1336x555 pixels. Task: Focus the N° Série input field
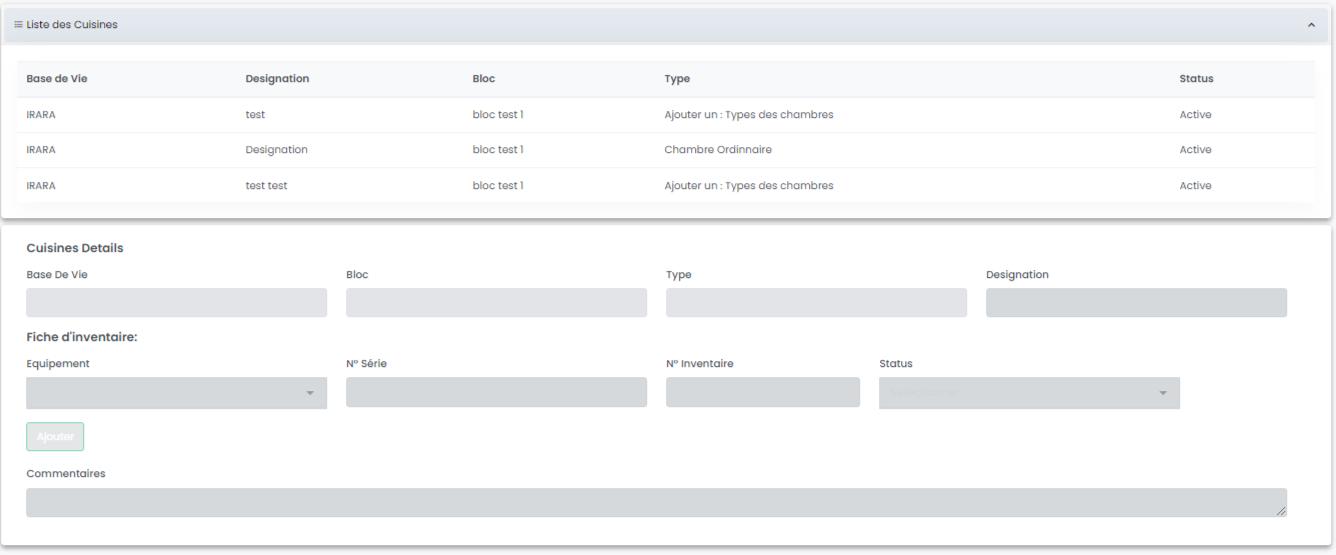(496, 392)
